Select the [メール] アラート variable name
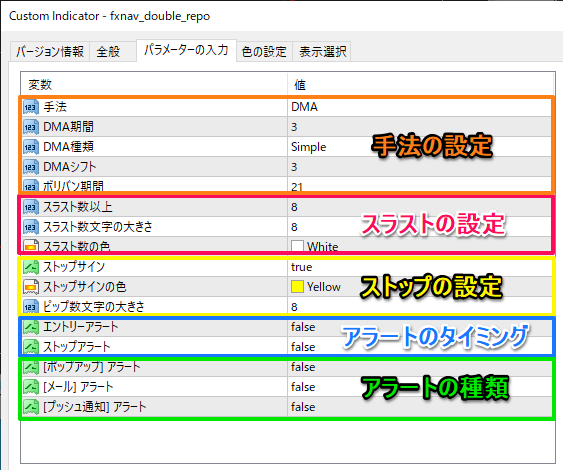The width and height of the screenshot is (563, 470). click(78, 387)
